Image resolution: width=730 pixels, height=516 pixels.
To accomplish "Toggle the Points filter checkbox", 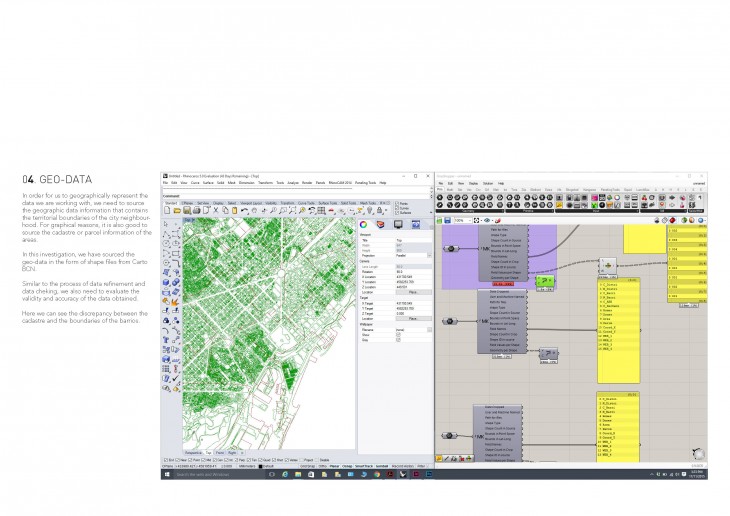I will click(x=398, y=203).
